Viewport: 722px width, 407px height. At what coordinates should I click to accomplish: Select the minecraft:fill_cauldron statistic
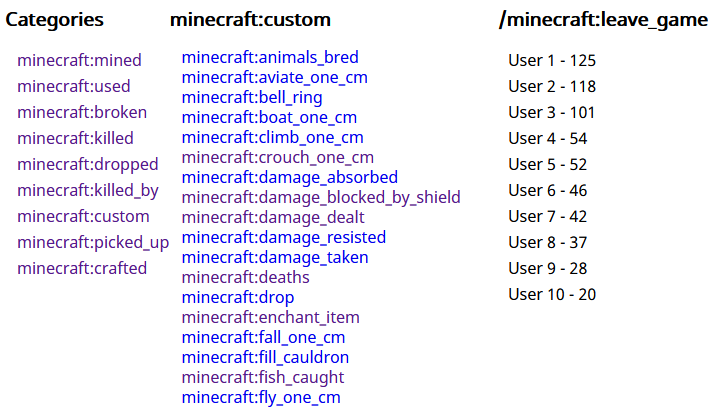point(265,357)
